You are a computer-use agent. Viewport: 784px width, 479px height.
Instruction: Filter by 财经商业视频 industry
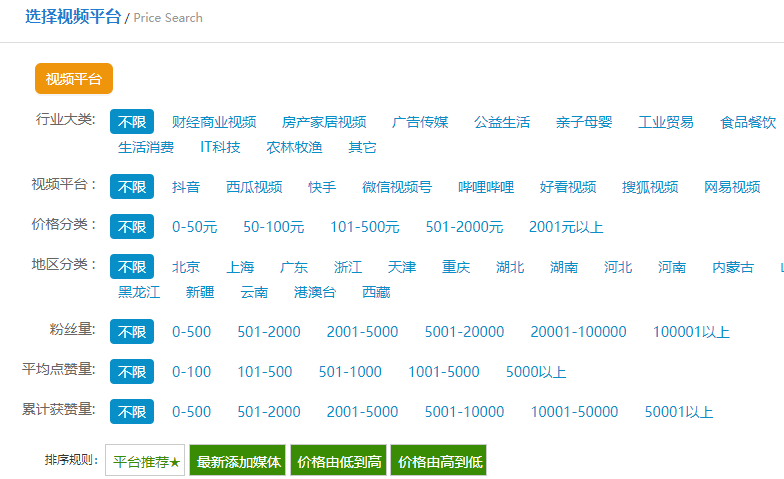click(x=214, y=122)
